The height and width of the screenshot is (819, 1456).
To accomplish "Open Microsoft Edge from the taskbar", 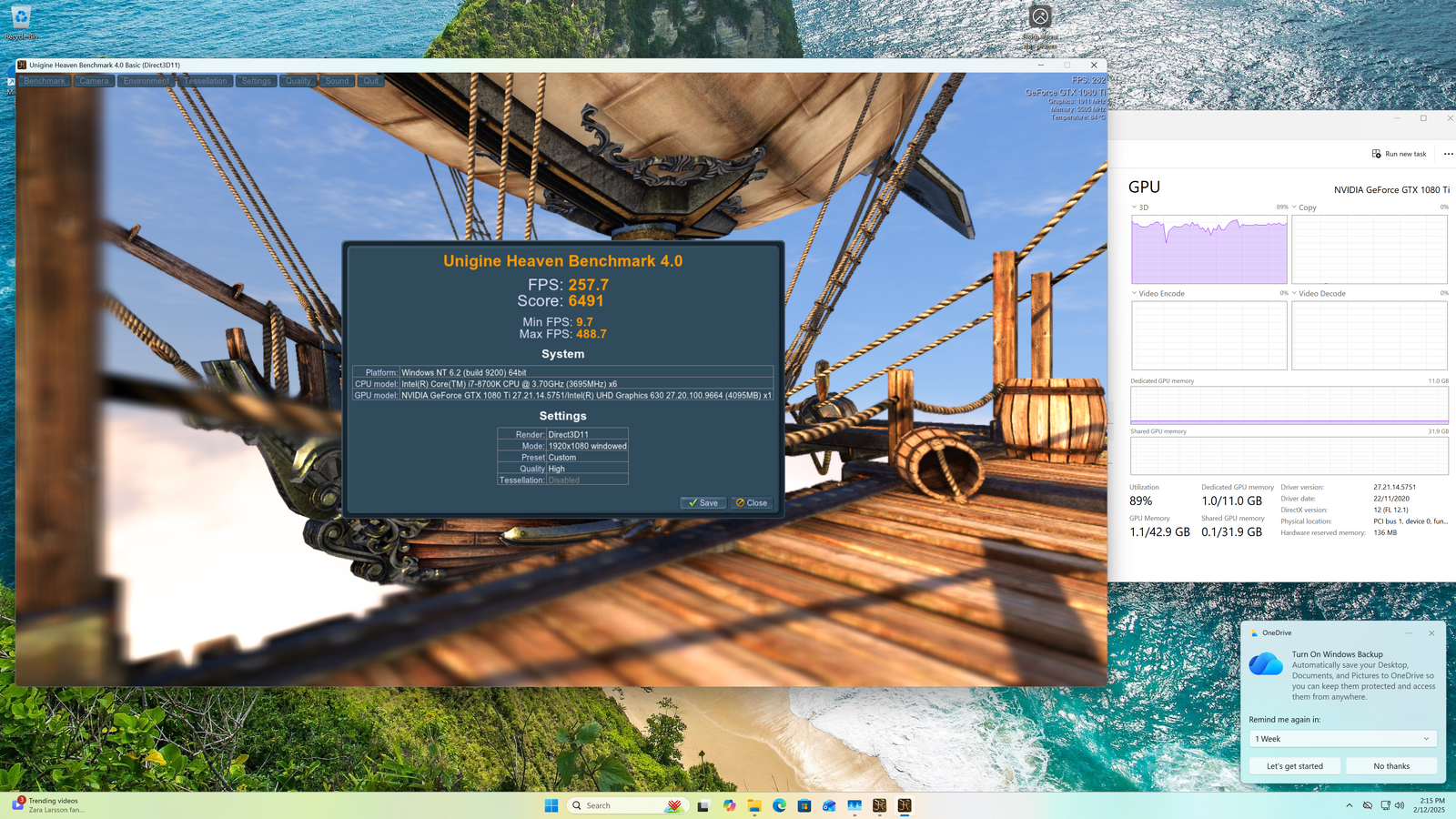I will pos(779,805).
